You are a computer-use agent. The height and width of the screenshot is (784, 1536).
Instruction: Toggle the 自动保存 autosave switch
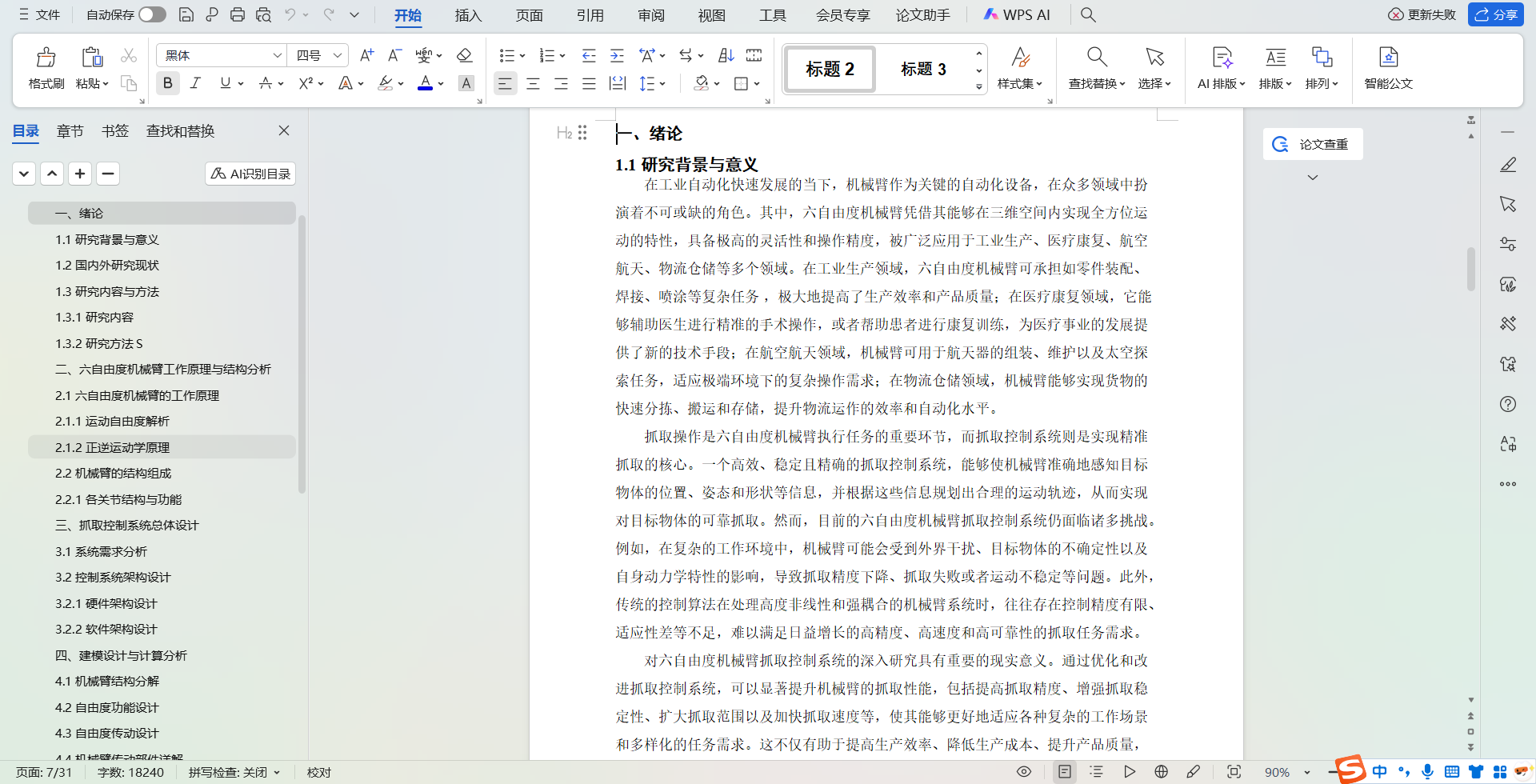[x=152, y=14]
